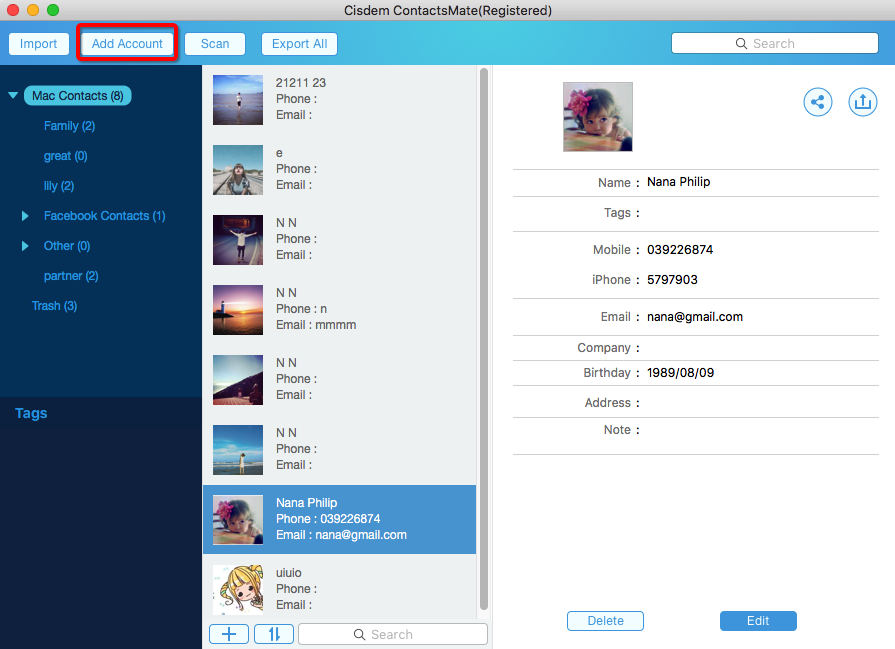Image resolution: width=895 pixels, height=649 pixels.
Task: Click Nana Philip's large profile photo
Action: click(598, 117)
